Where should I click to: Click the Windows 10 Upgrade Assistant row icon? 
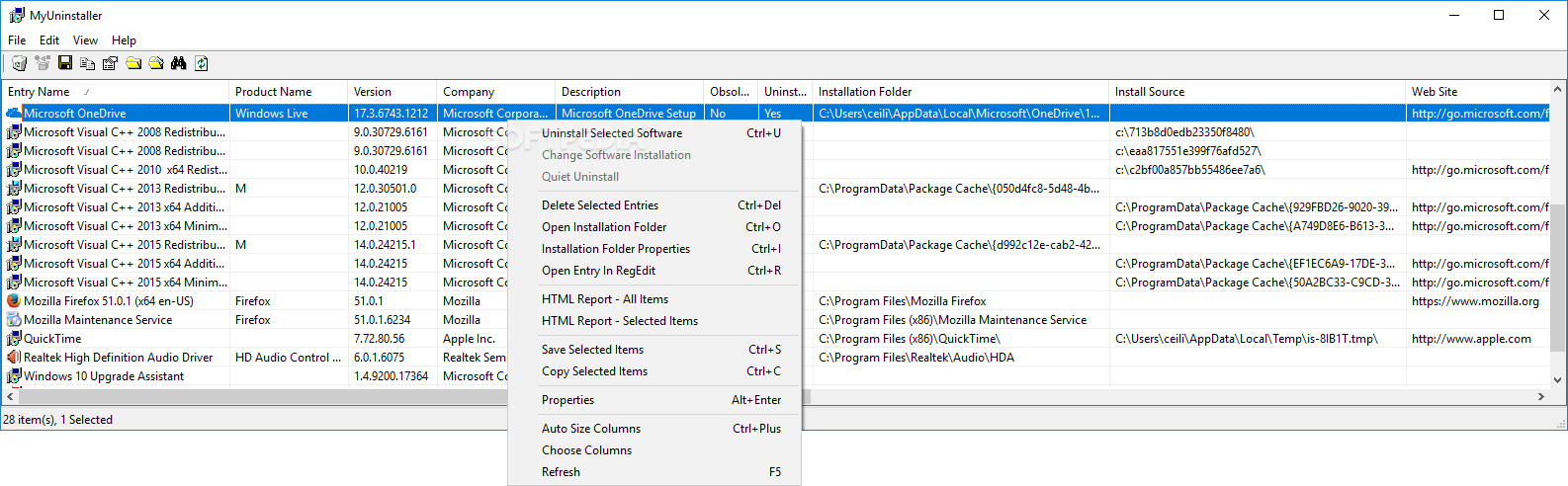[14, 375]
